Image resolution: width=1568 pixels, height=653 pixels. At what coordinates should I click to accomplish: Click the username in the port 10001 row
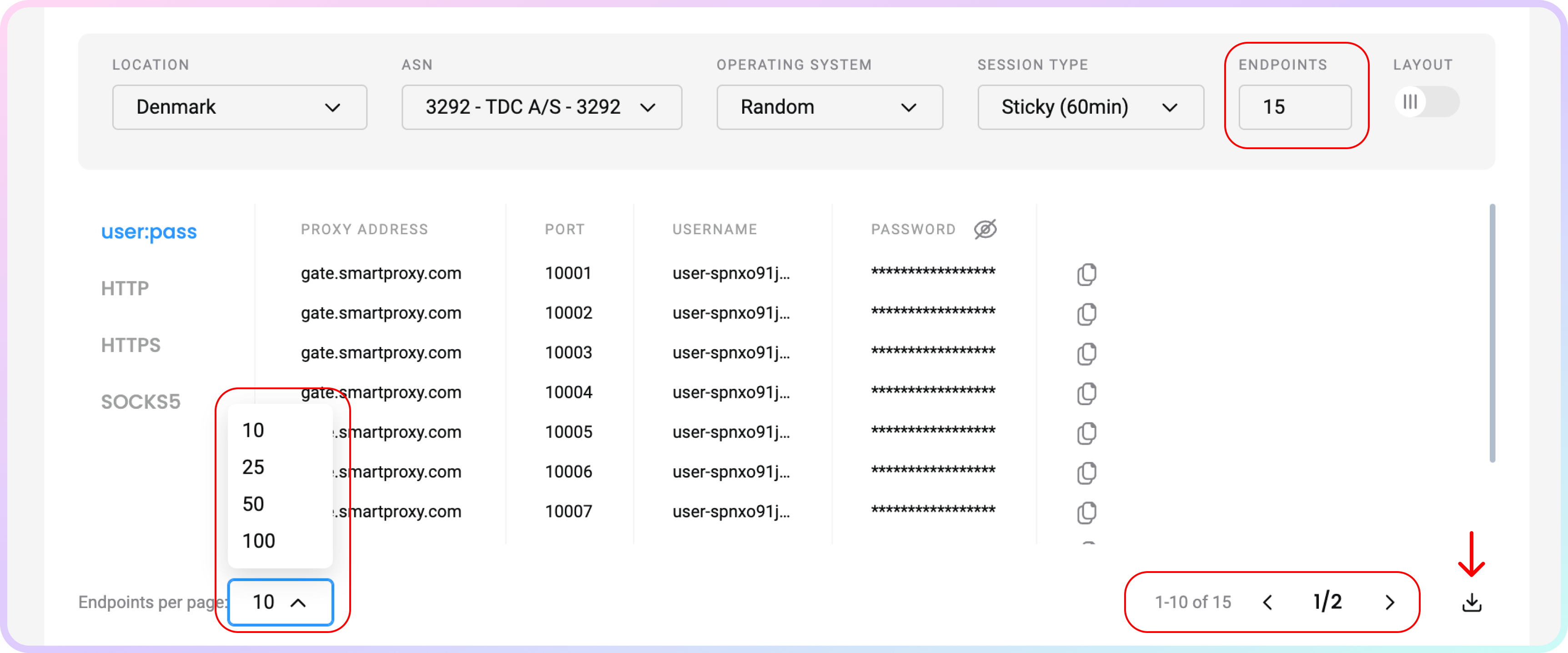tap(731, 273)
